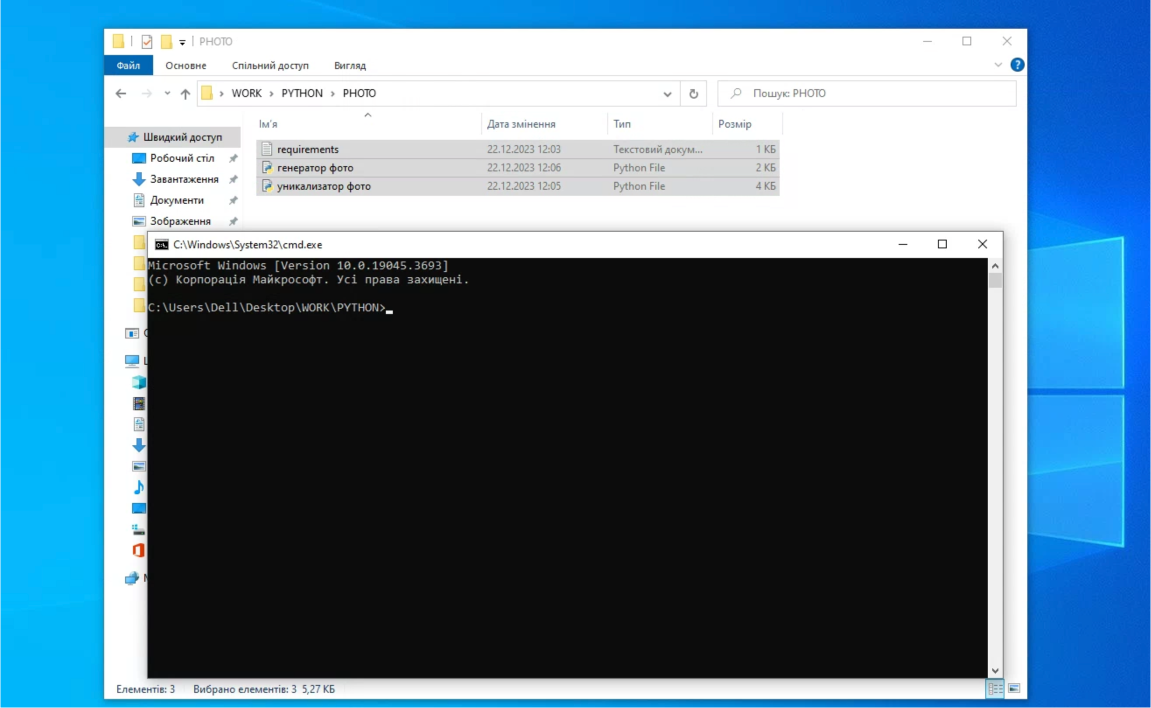Click the уникализатор фото Python file icon
Image resolution: width=1151 pixels, height=708 pixels.
[266, 186]
